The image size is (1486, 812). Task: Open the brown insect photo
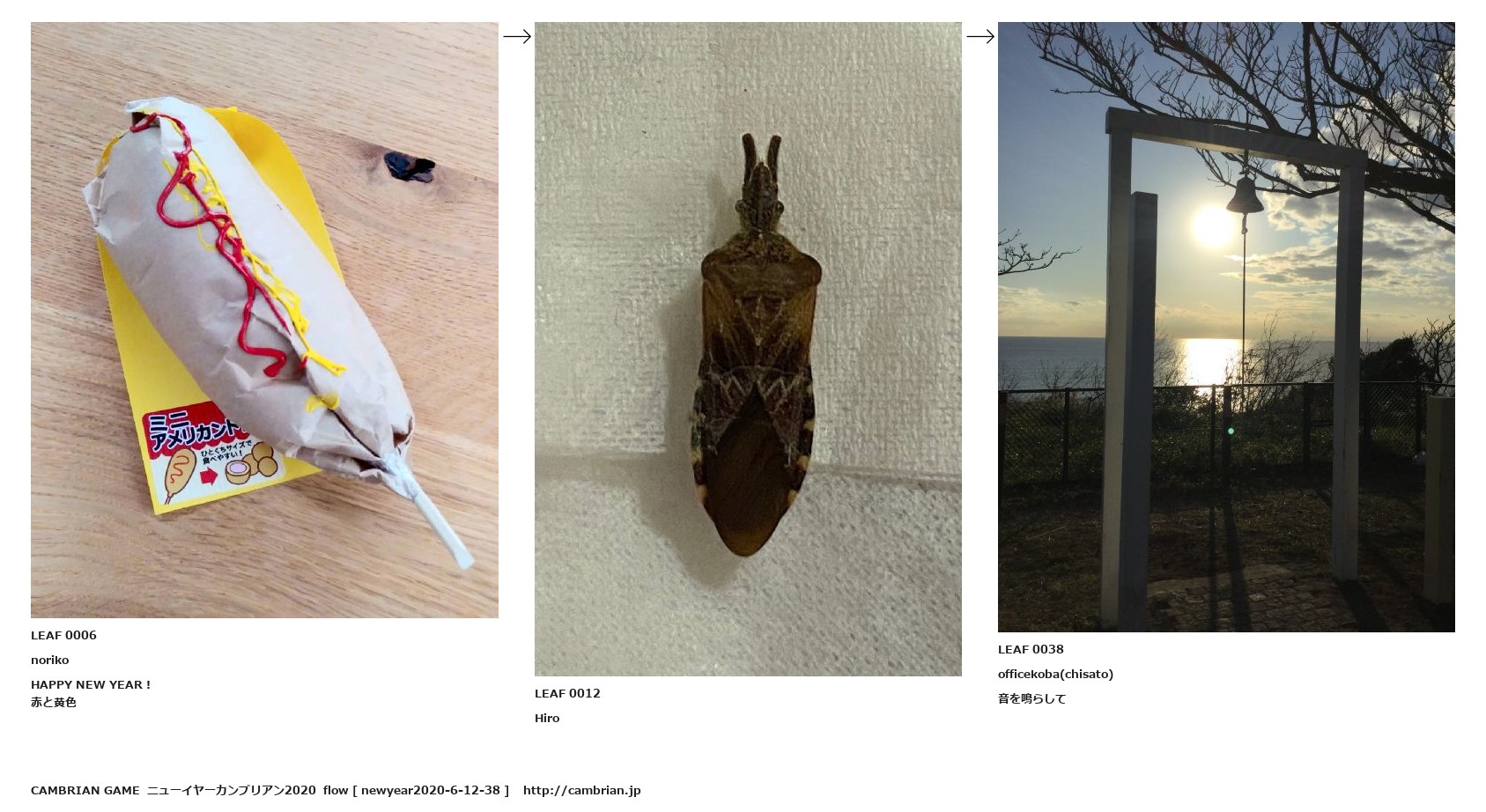748,349
